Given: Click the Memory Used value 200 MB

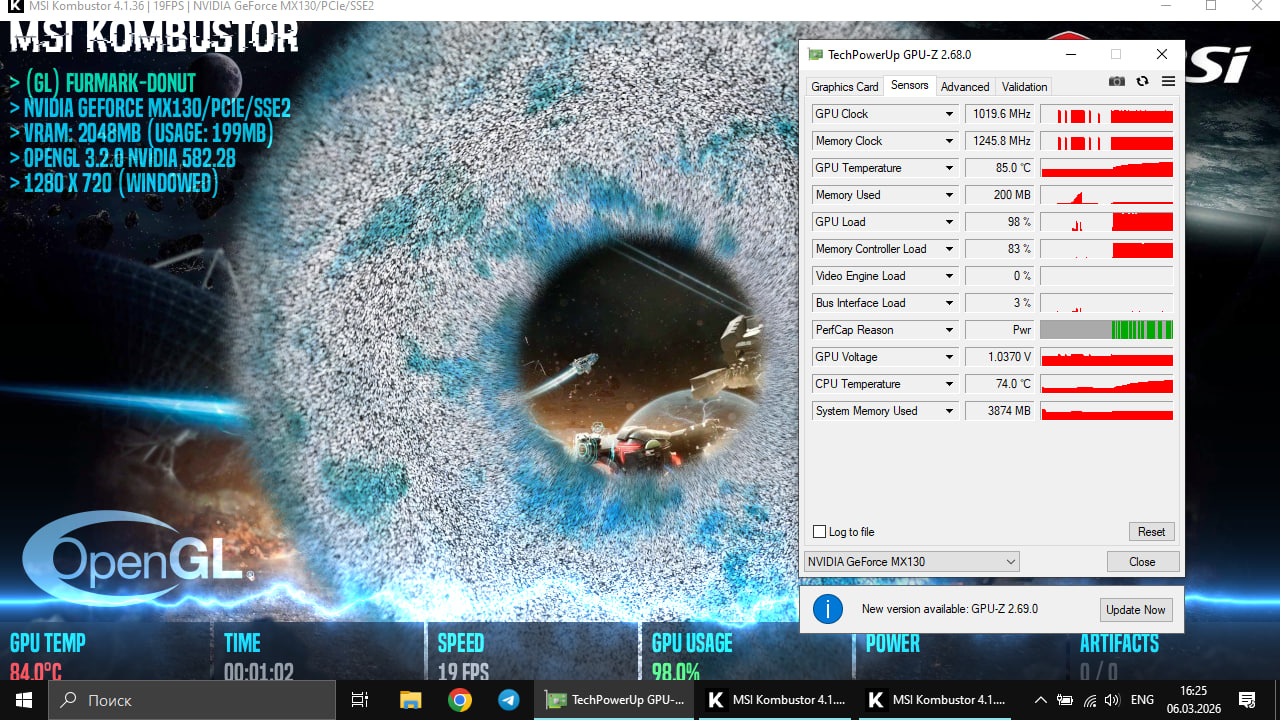Looking at the screenshot, I should (x=999, y=195).
